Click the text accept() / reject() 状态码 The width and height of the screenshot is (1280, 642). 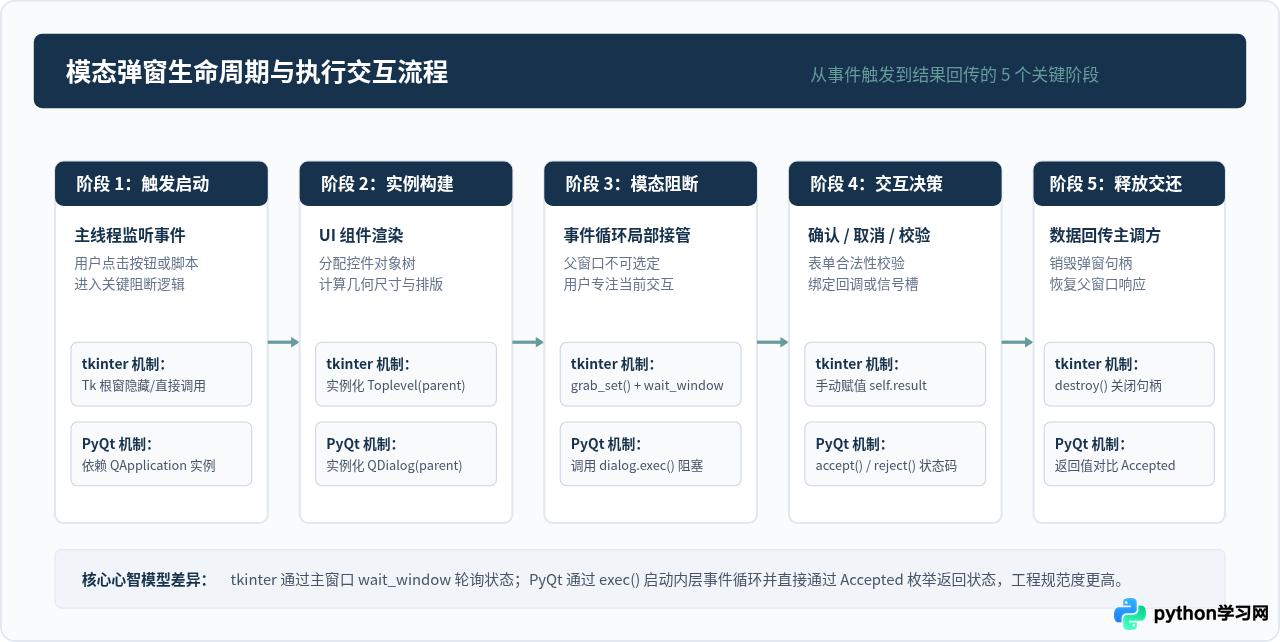(x=886, y=466)
